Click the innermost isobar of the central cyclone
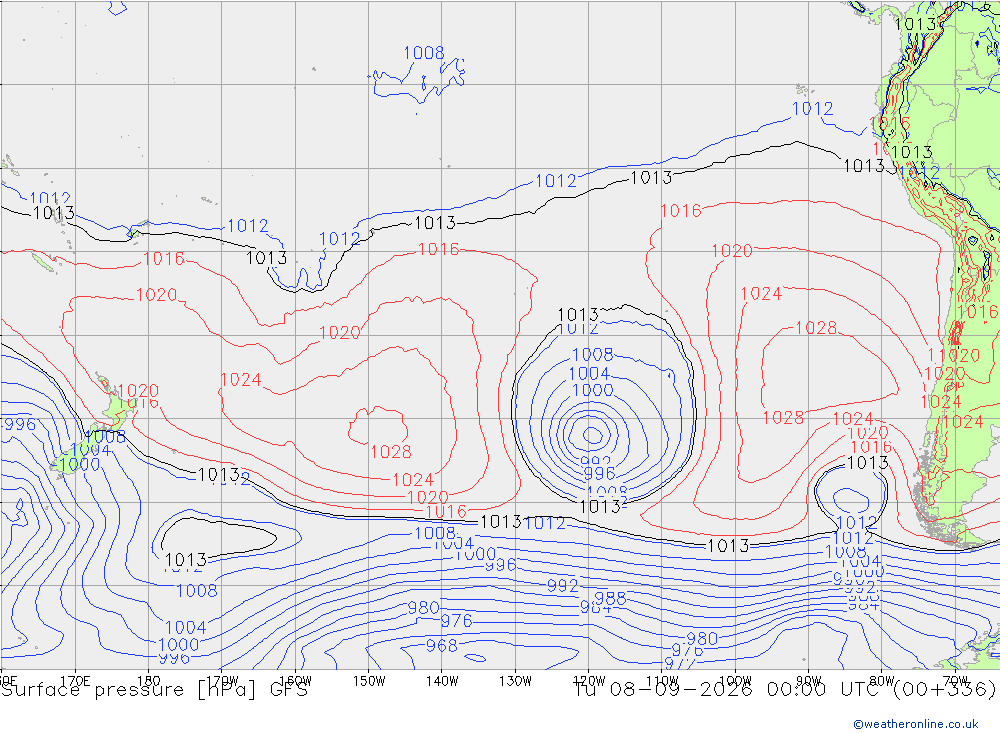The image size is (1000, 733). click(592, 435)
